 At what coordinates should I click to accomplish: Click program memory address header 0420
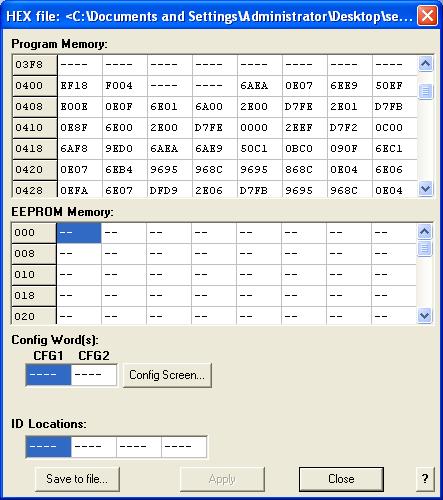click(35, 170)
